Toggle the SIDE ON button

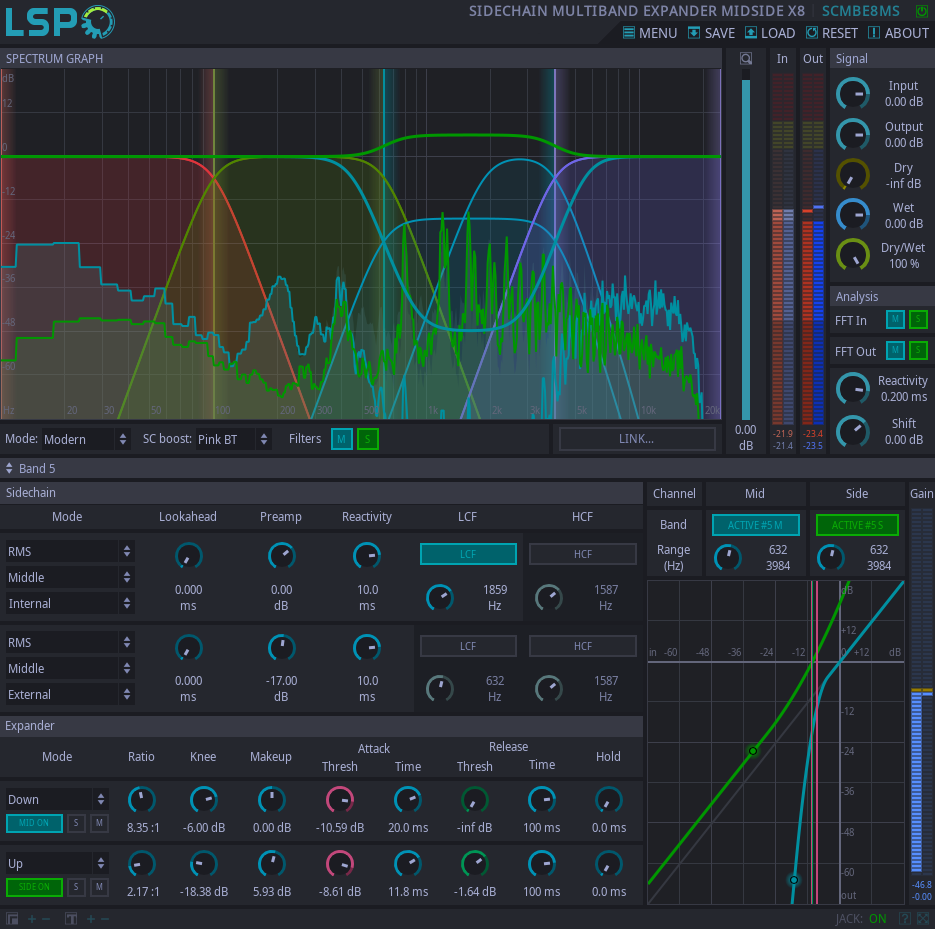34,887
